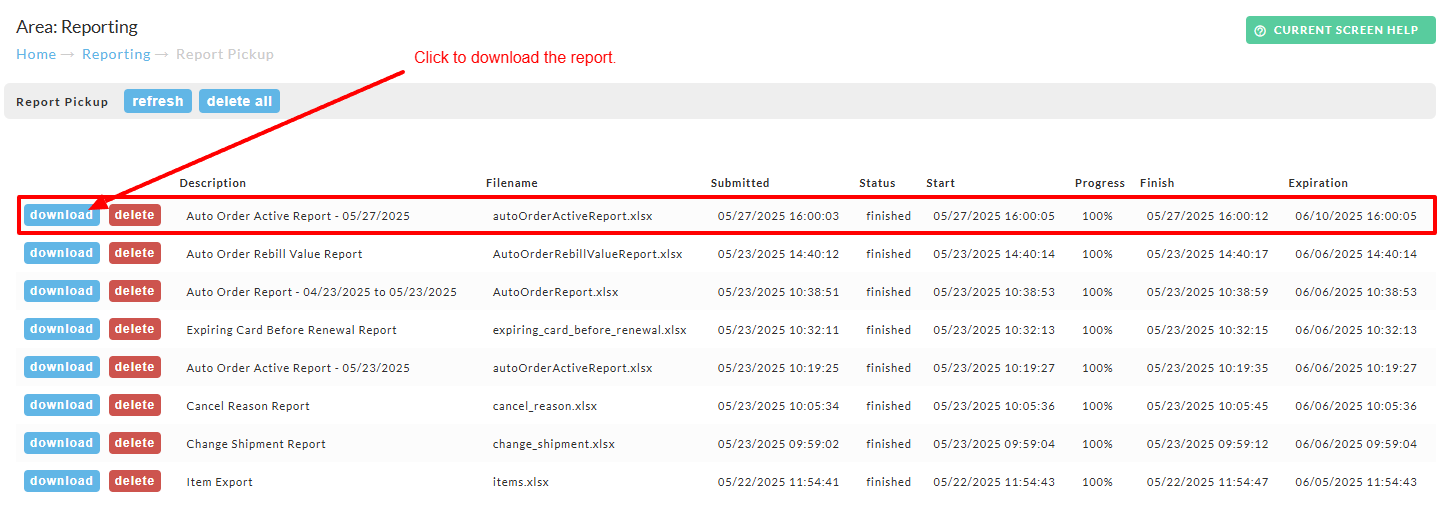
Task: Click description Item Export
Action: pyautogui.click(x=219, y=482)
